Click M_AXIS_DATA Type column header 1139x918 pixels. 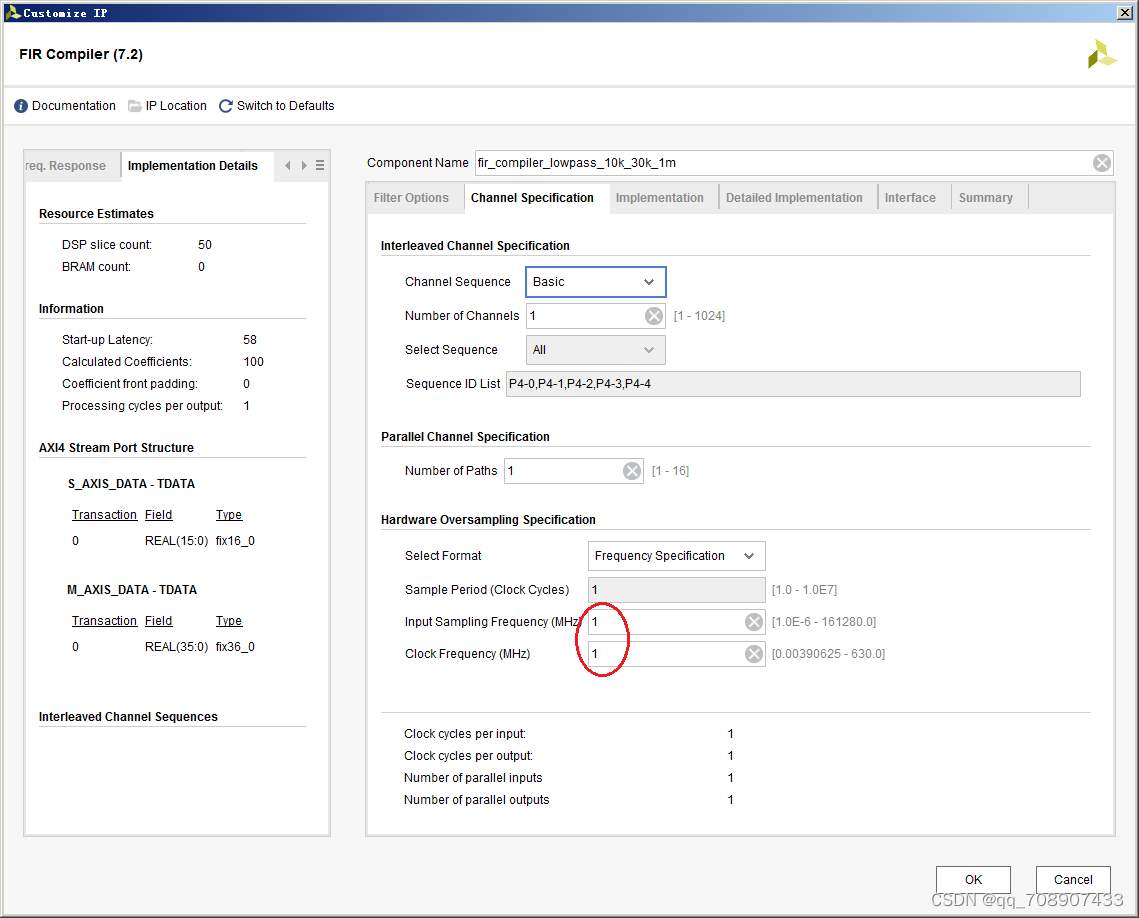point(229,621)
